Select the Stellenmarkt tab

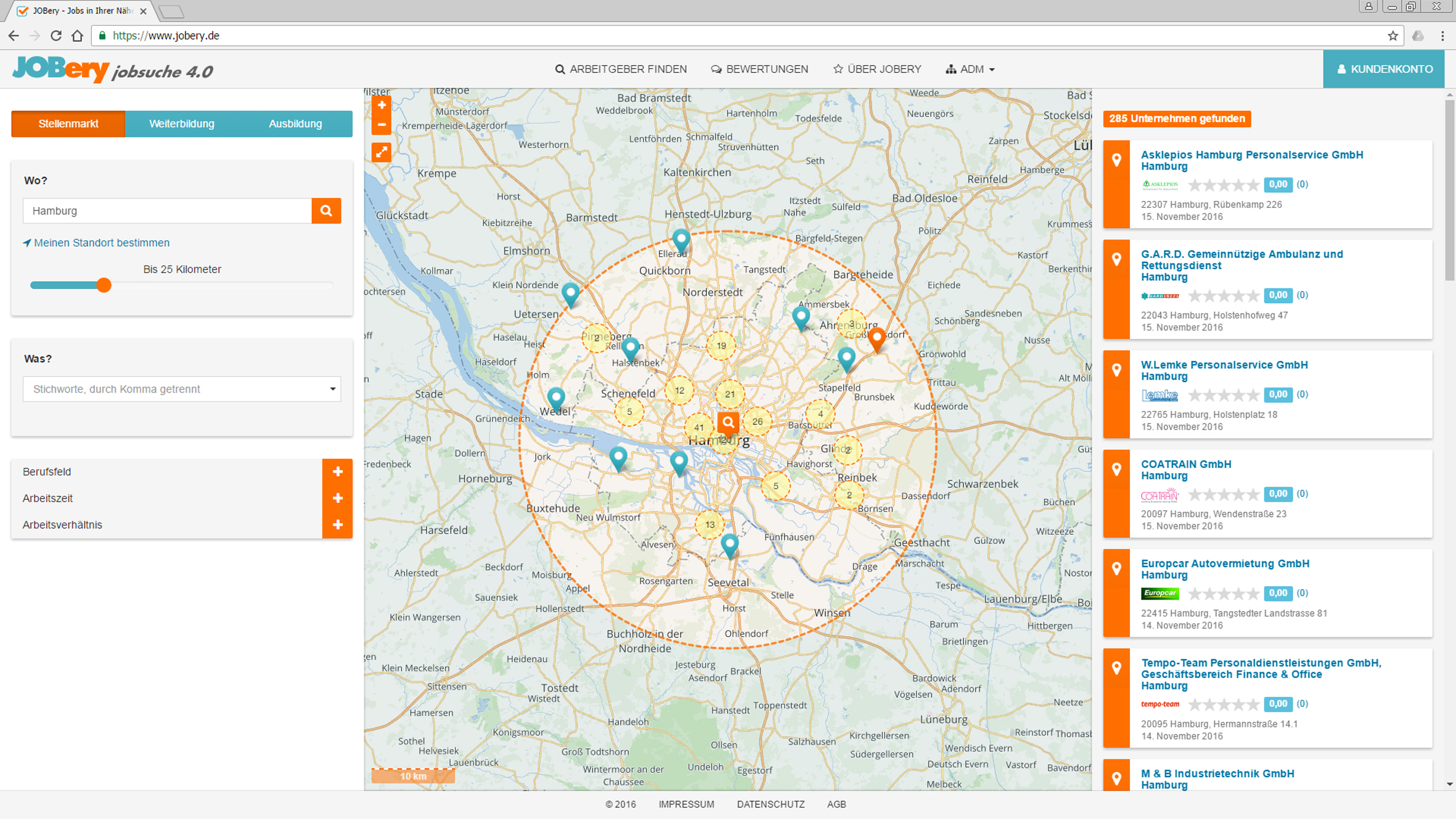pos(68,124)
